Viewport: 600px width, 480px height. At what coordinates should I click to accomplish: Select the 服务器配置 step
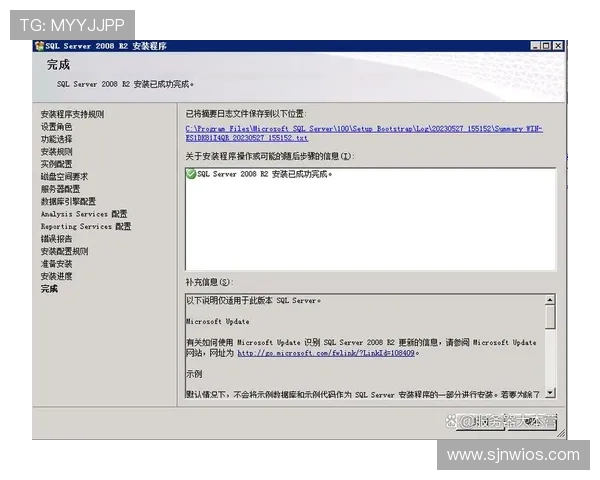tap(60, 189)
